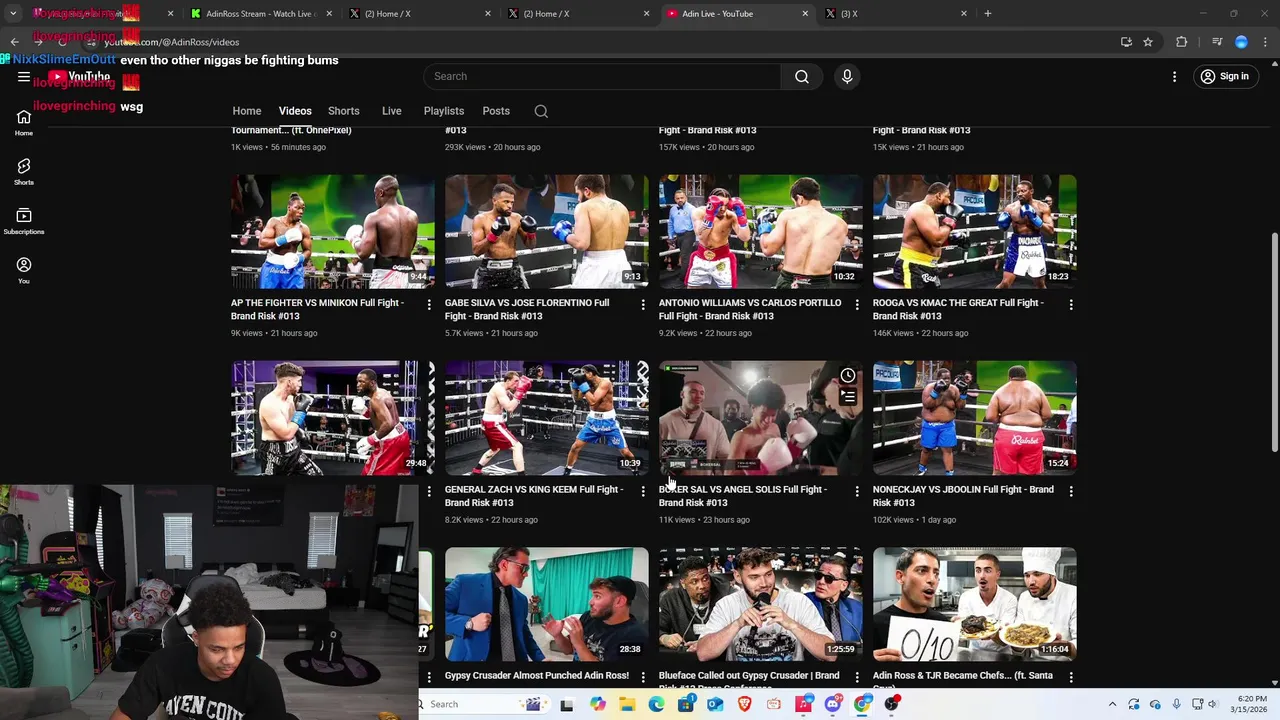
Task: Open options for ROOGA VS KMAC video
Action: coord(1071,304)
